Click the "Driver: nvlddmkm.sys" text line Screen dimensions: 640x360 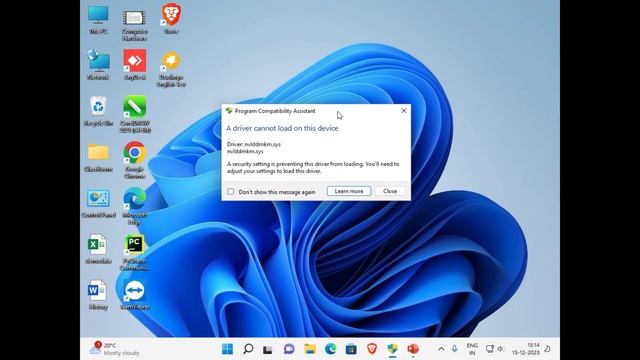click(254, 144)
